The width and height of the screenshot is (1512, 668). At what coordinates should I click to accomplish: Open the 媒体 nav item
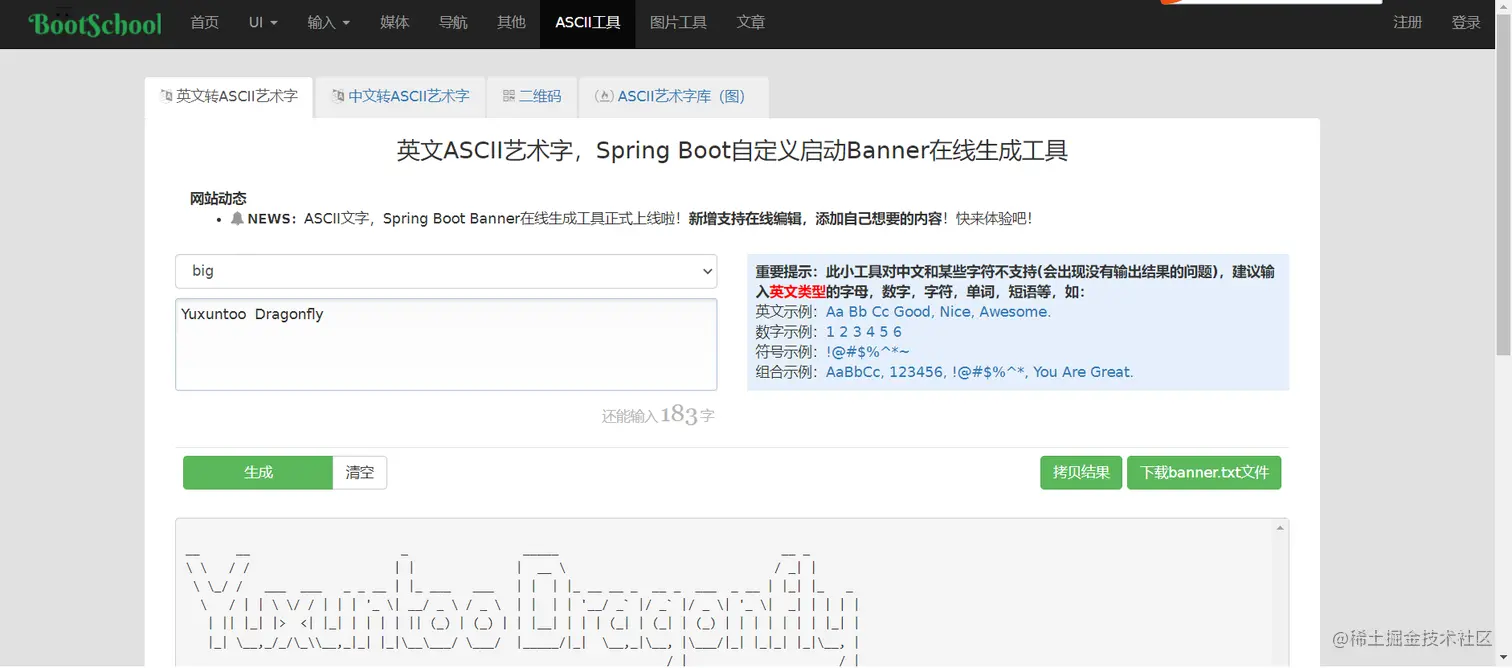pos(395,22)
